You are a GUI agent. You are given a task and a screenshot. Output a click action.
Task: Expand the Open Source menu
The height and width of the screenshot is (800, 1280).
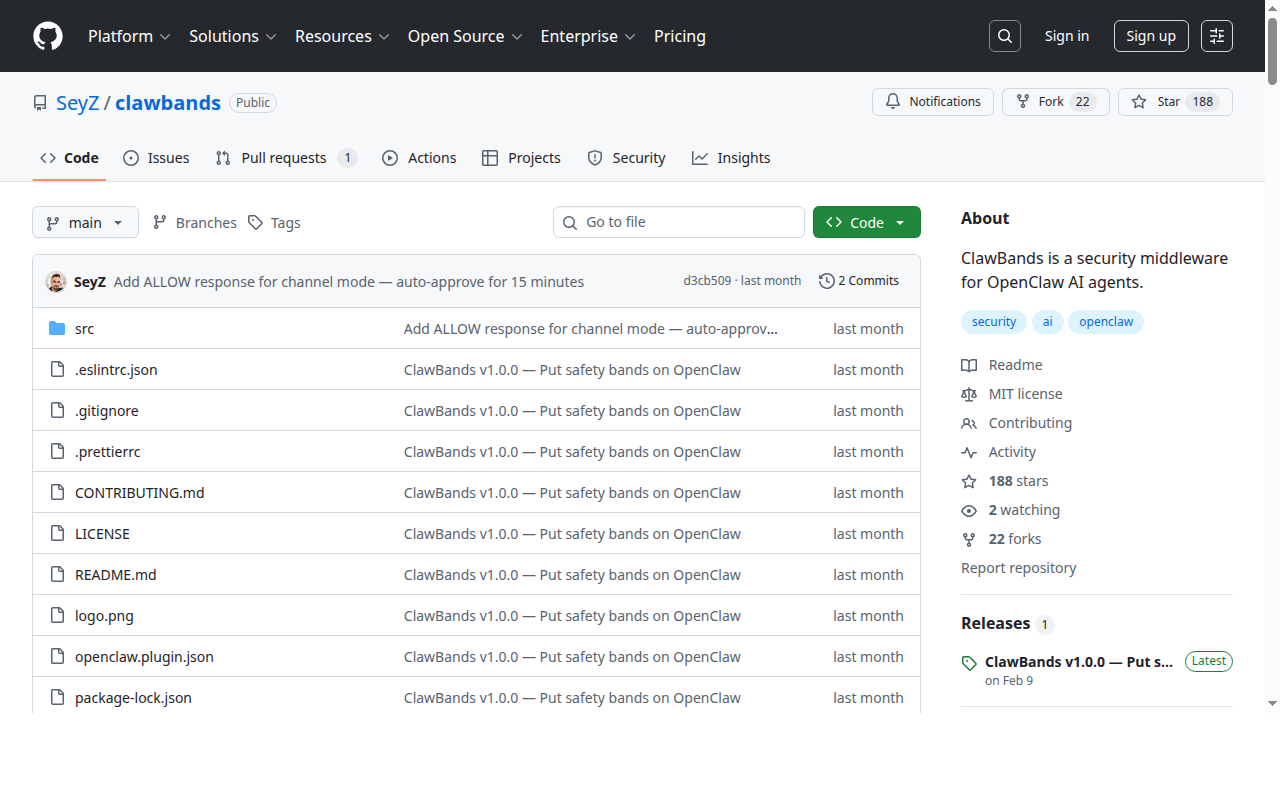(x=465, y=36)
